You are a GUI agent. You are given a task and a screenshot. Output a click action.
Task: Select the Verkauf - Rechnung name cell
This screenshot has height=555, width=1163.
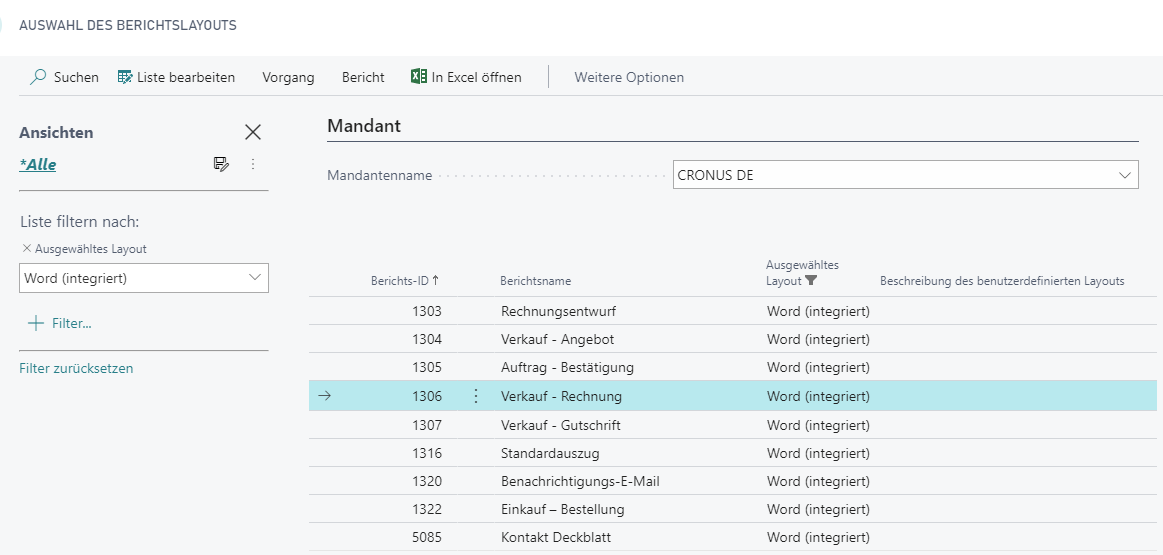pos(561,396)
